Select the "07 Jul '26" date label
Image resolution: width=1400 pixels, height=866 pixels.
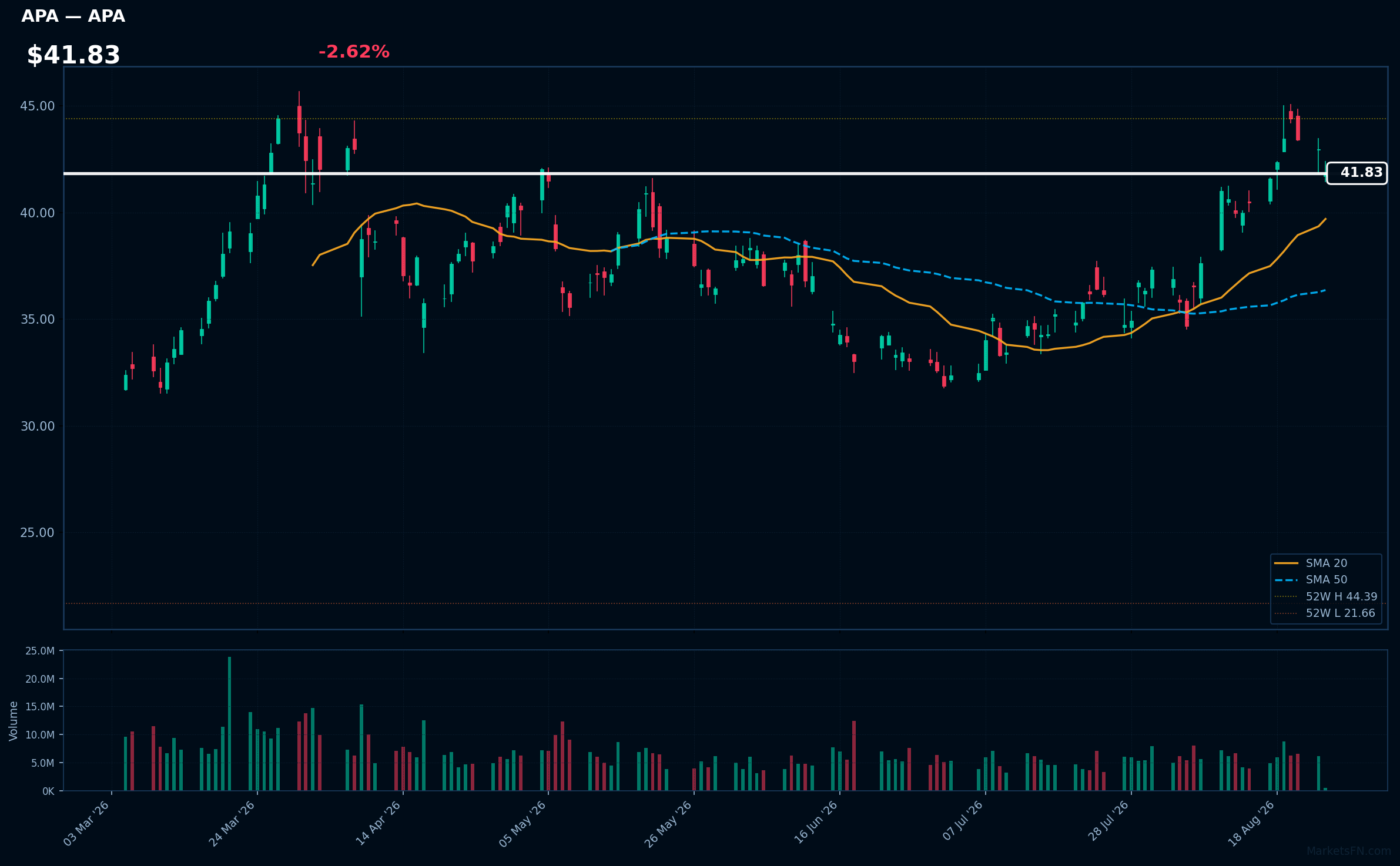(963, 821)
